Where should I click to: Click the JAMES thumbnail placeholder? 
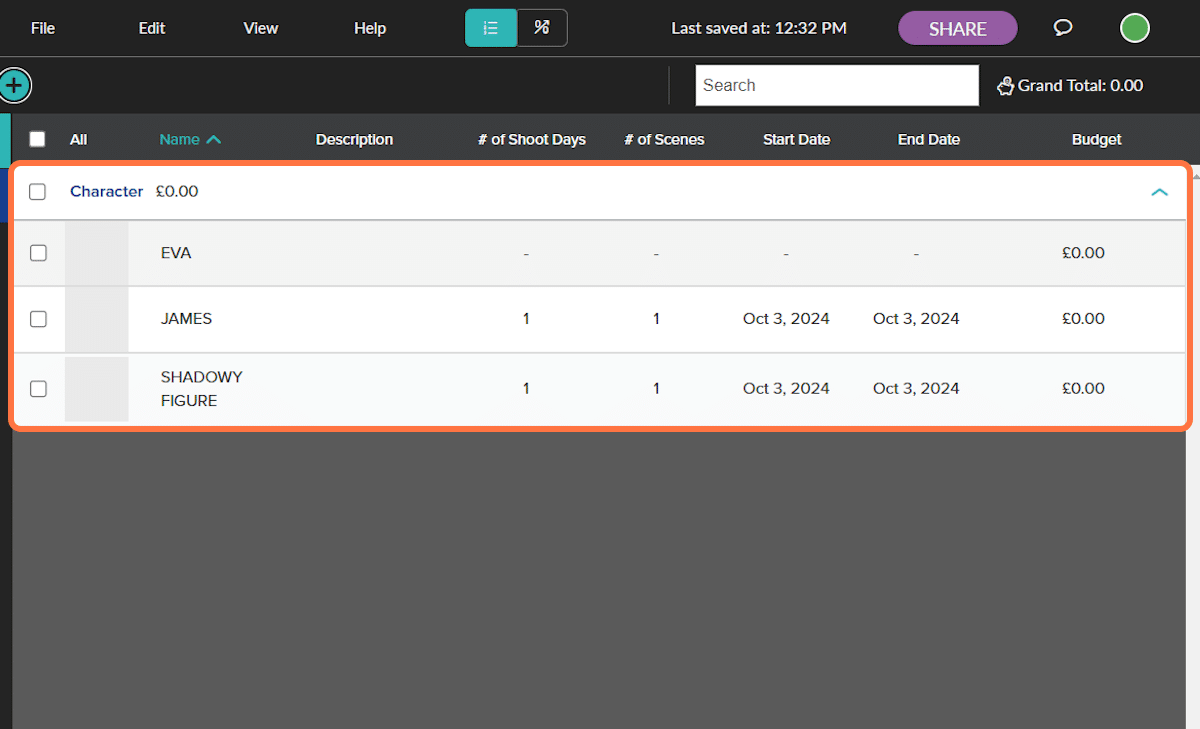[x=97, y=320]
